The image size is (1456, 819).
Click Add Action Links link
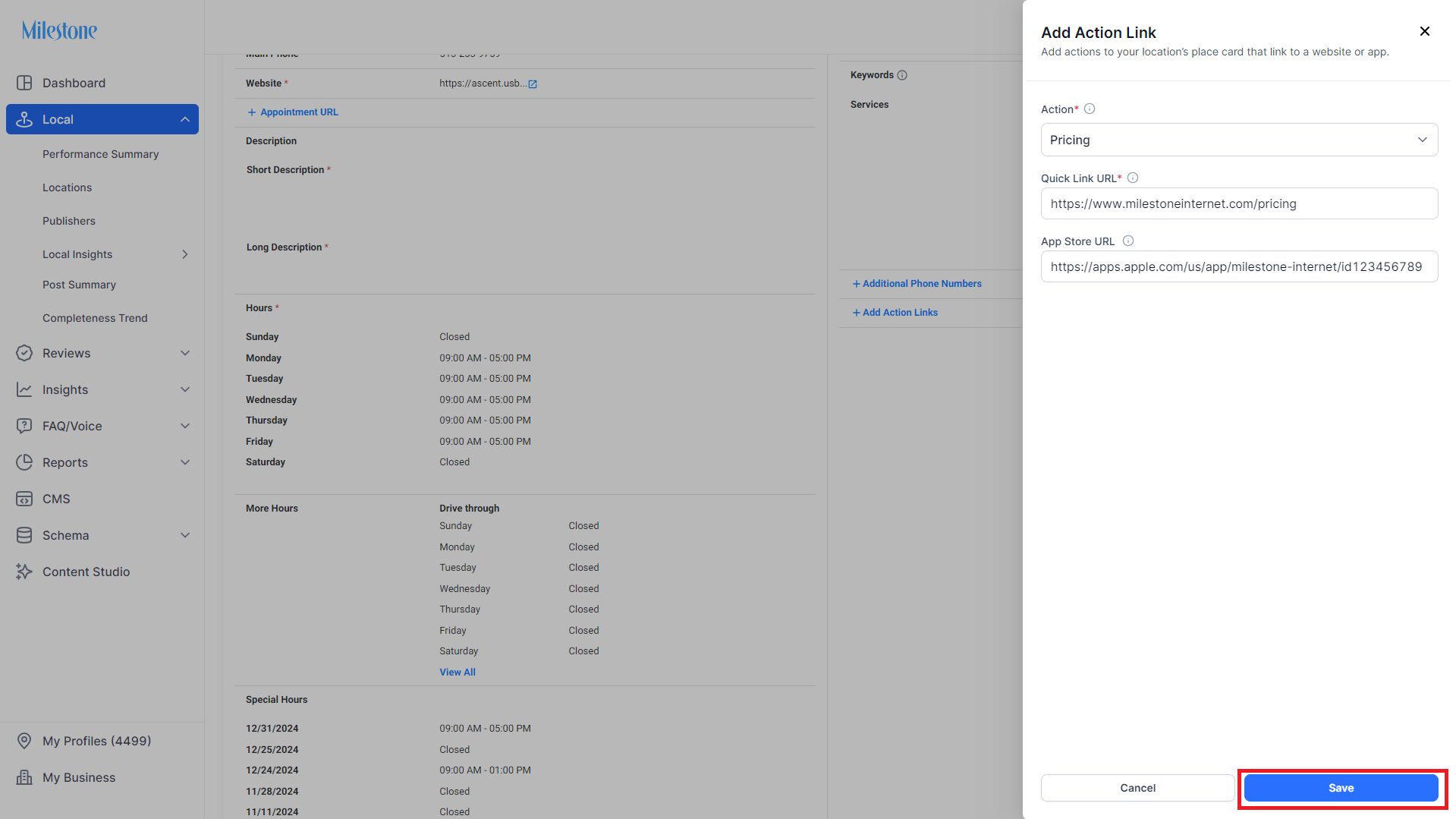895,313
